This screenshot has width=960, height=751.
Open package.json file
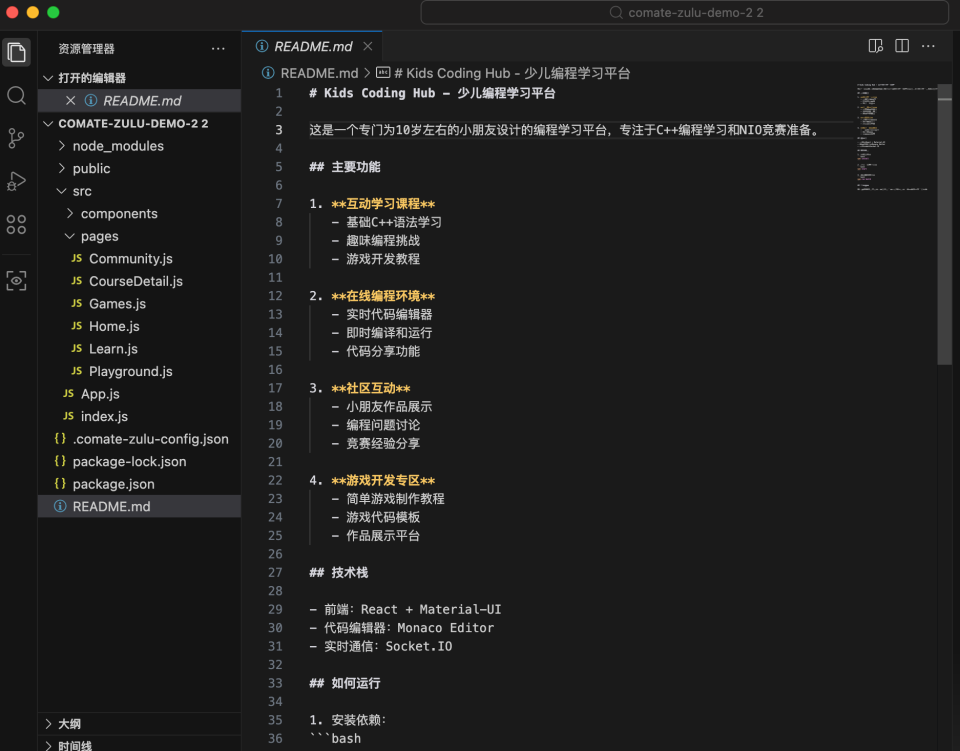point(140,484)
